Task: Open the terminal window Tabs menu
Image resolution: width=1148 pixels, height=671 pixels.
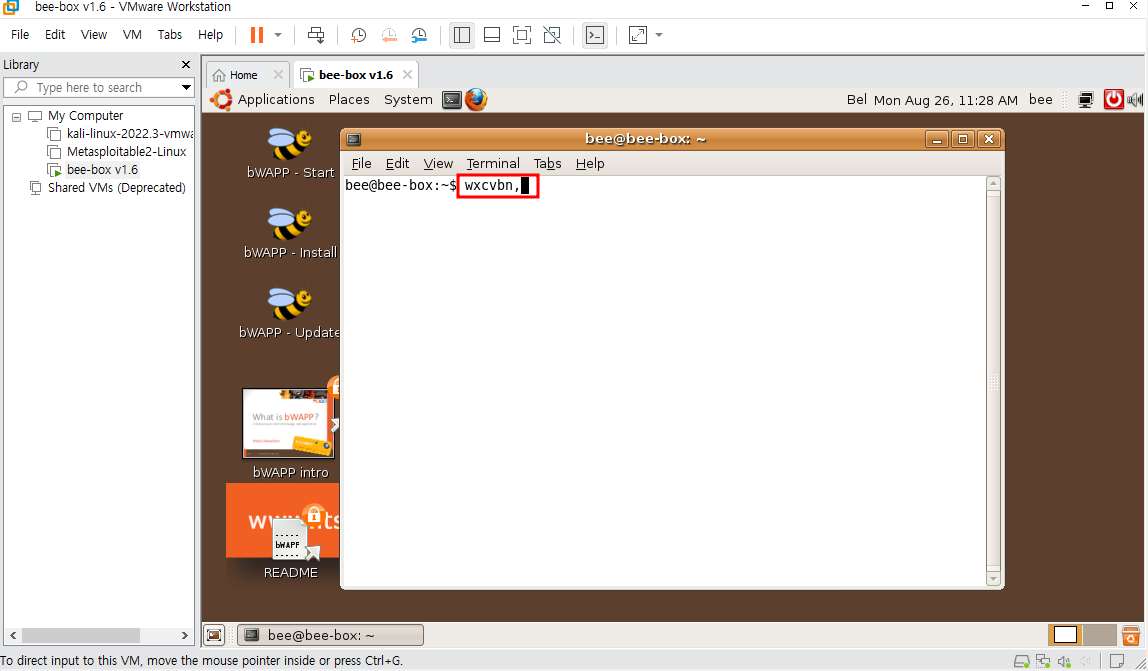Action: coord(547,163)
